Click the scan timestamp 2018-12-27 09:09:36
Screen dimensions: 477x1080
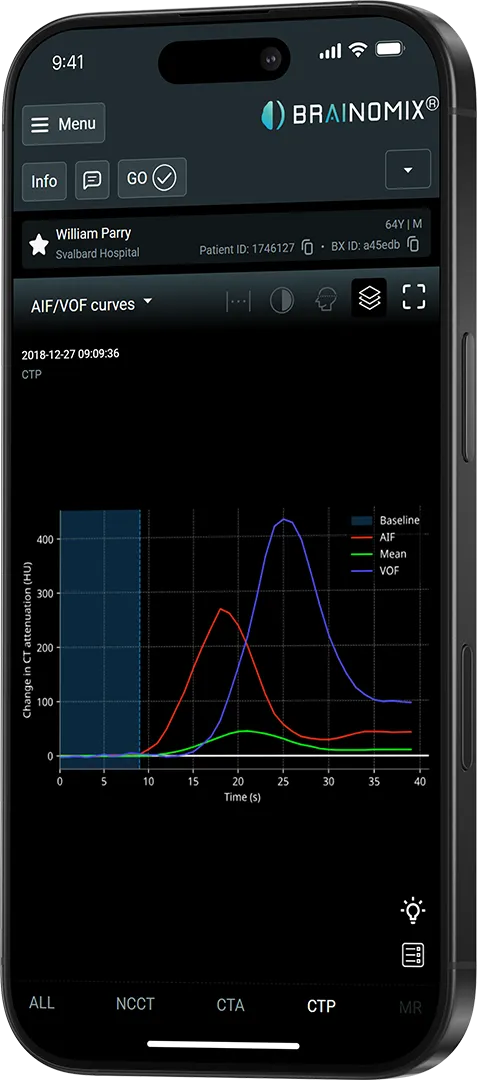pyautogui.click(x=70, y=355)
